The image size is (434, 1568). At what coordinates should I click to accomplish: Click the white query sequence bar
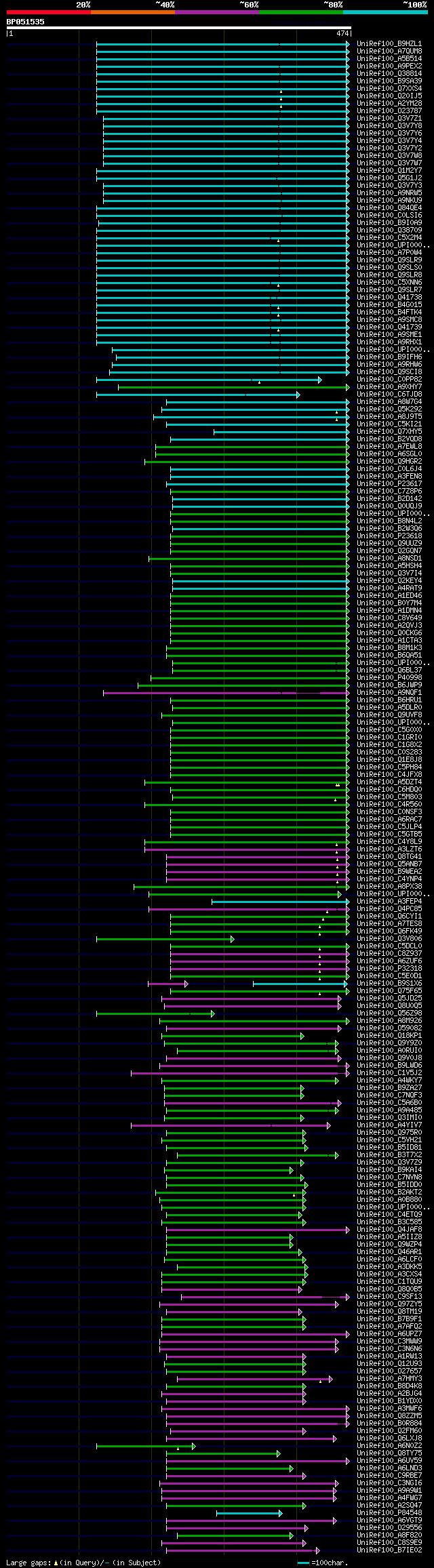tap(179, 28)
